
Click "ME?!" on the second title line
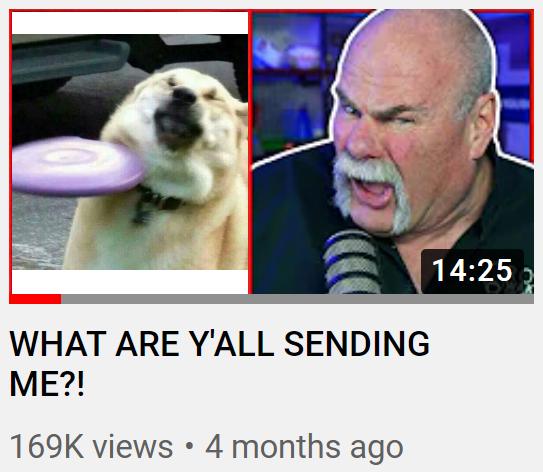47,384
